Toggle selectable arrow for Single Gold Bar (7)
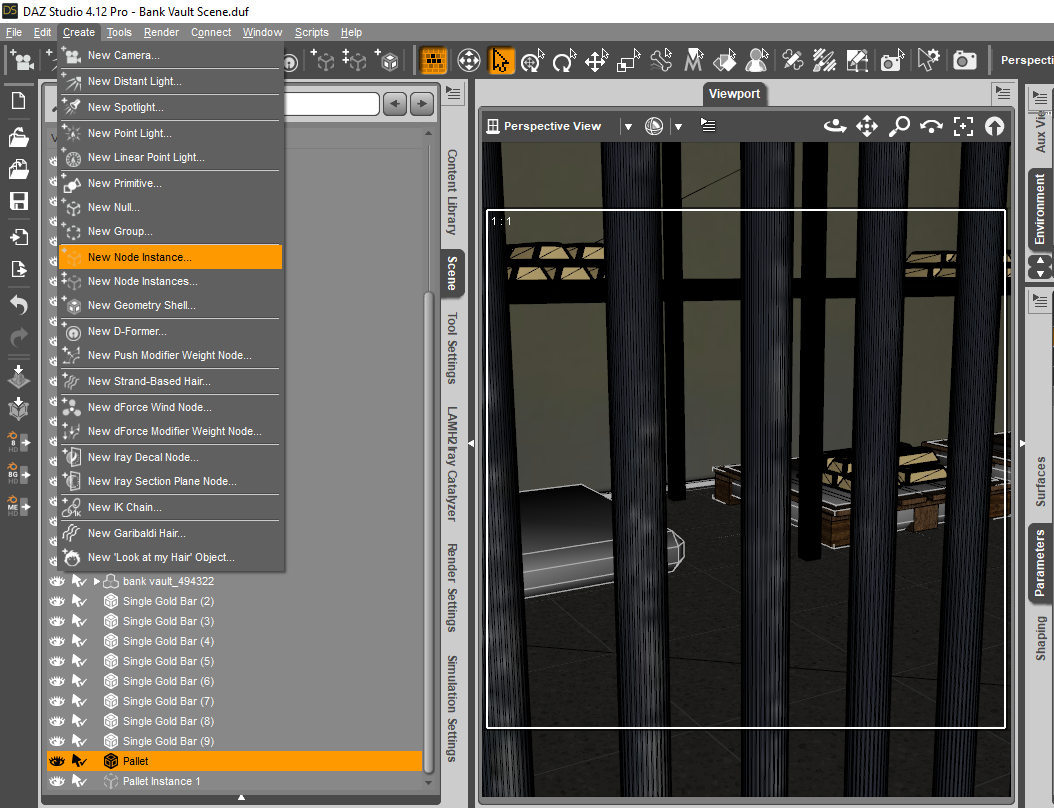 [x=79, y=701]
